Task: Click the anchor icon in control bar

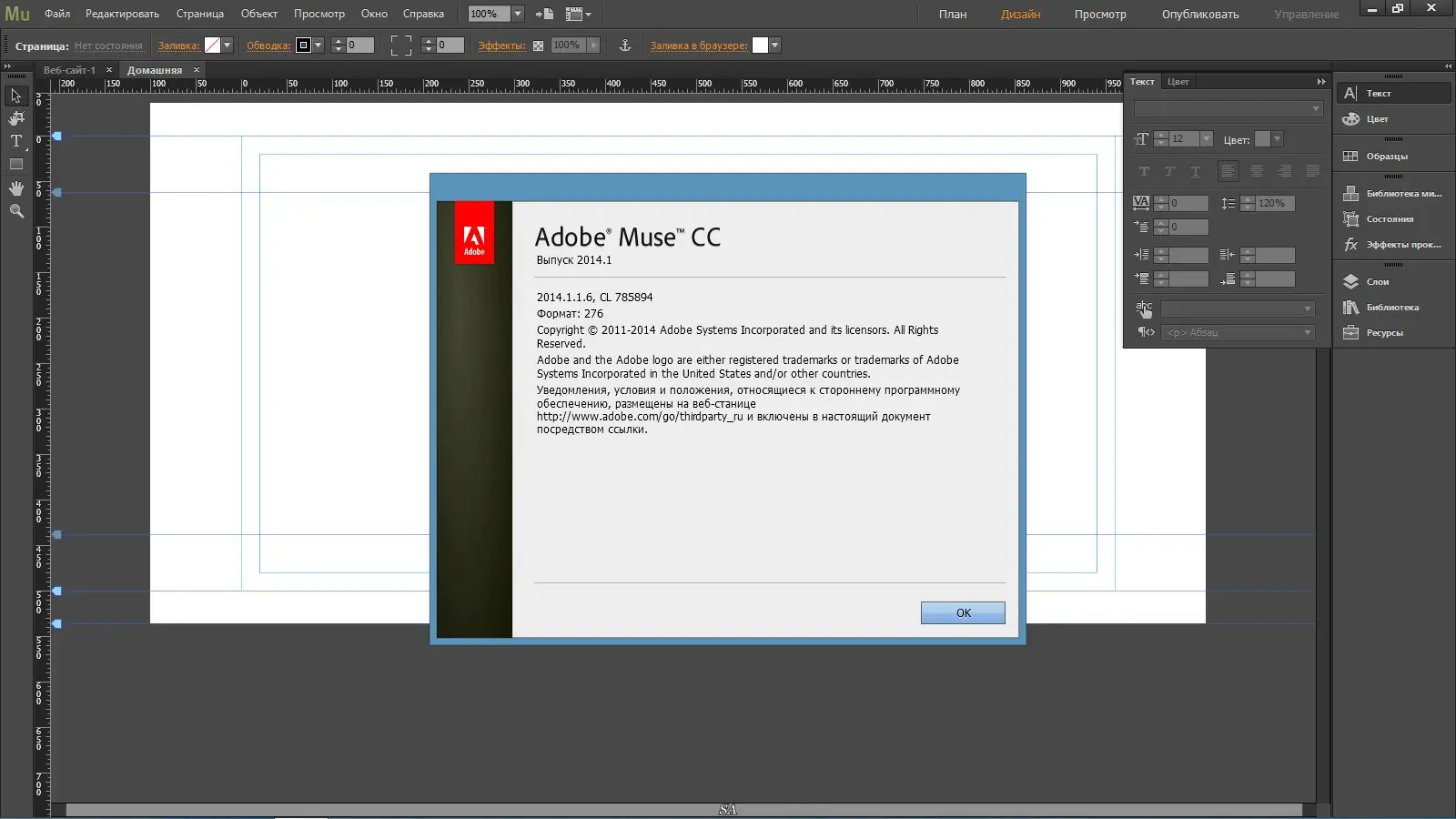Action: 625,45
